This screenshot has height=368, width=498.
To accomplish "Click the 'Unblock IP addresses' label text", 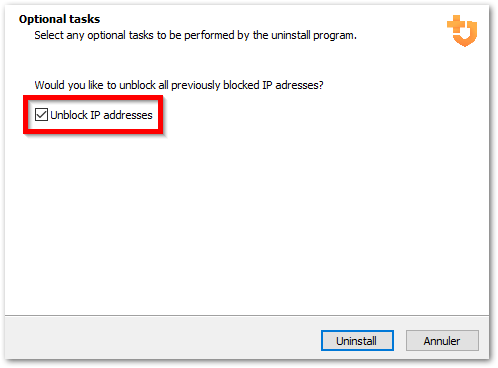I will [101, 115].
